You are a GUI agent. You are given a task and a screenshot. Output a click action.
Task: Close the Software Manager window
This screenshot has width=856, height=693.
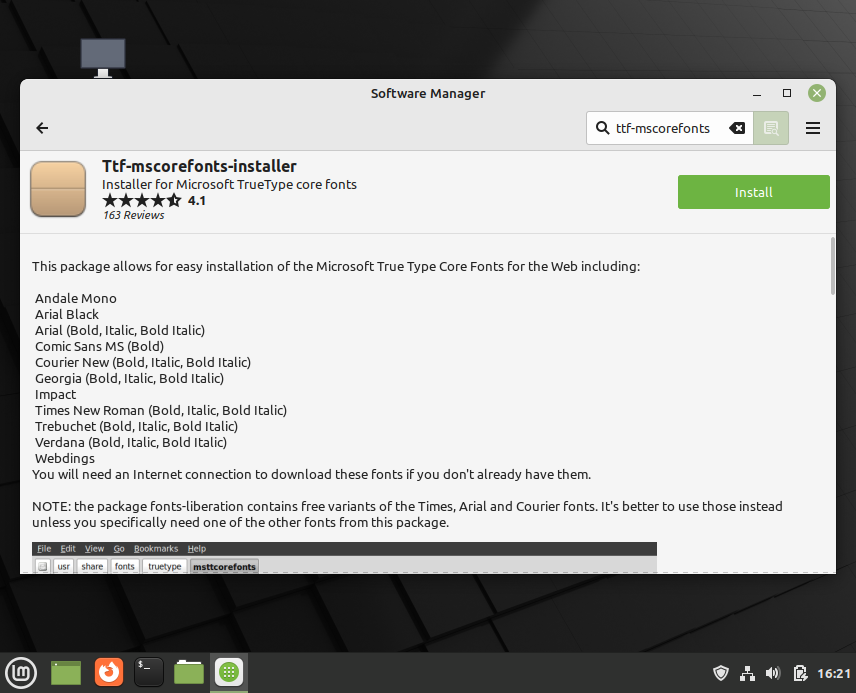pyautogui.click(x=817, y=93)
